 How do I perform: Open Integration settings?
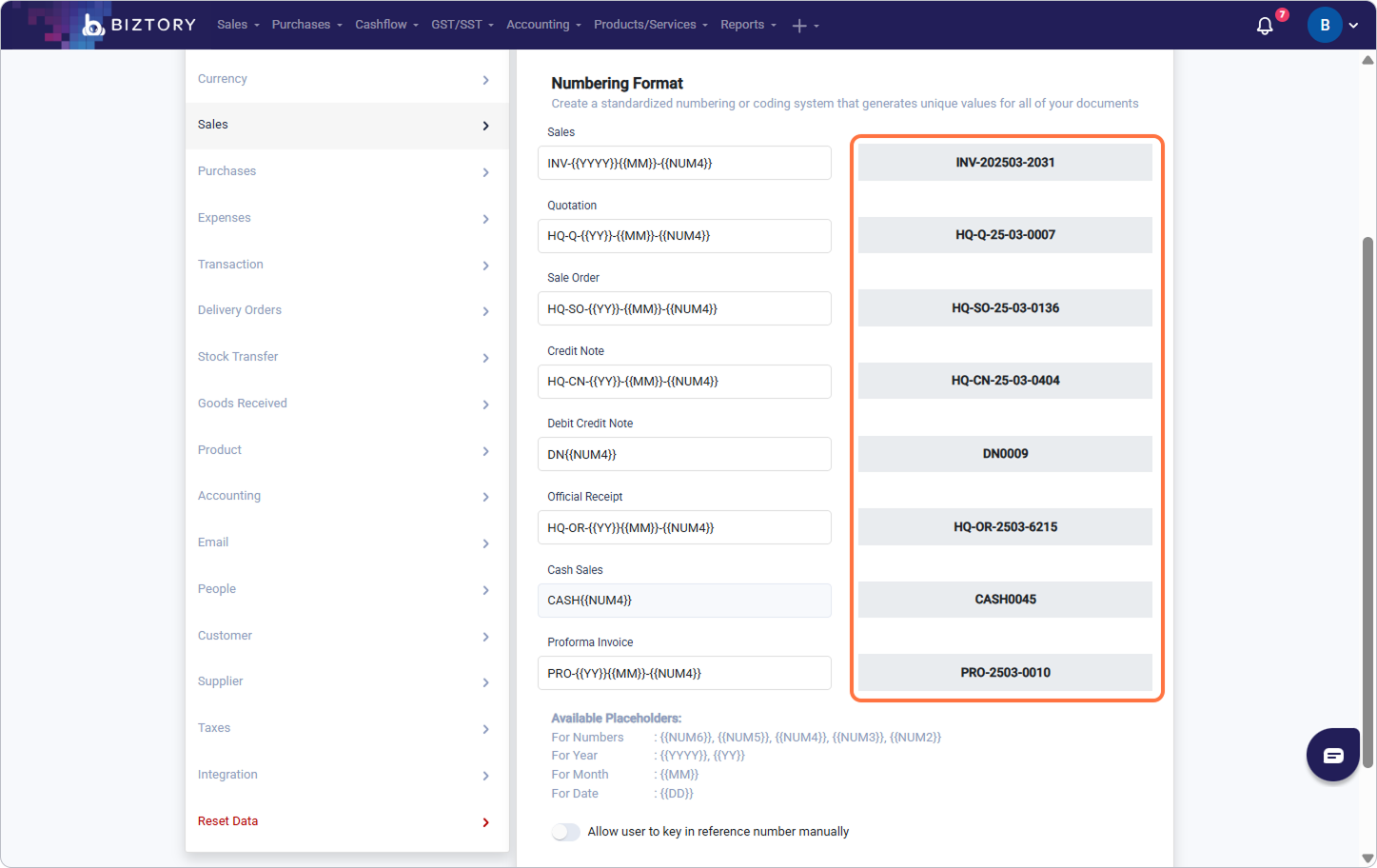click(x=347, y=775)
